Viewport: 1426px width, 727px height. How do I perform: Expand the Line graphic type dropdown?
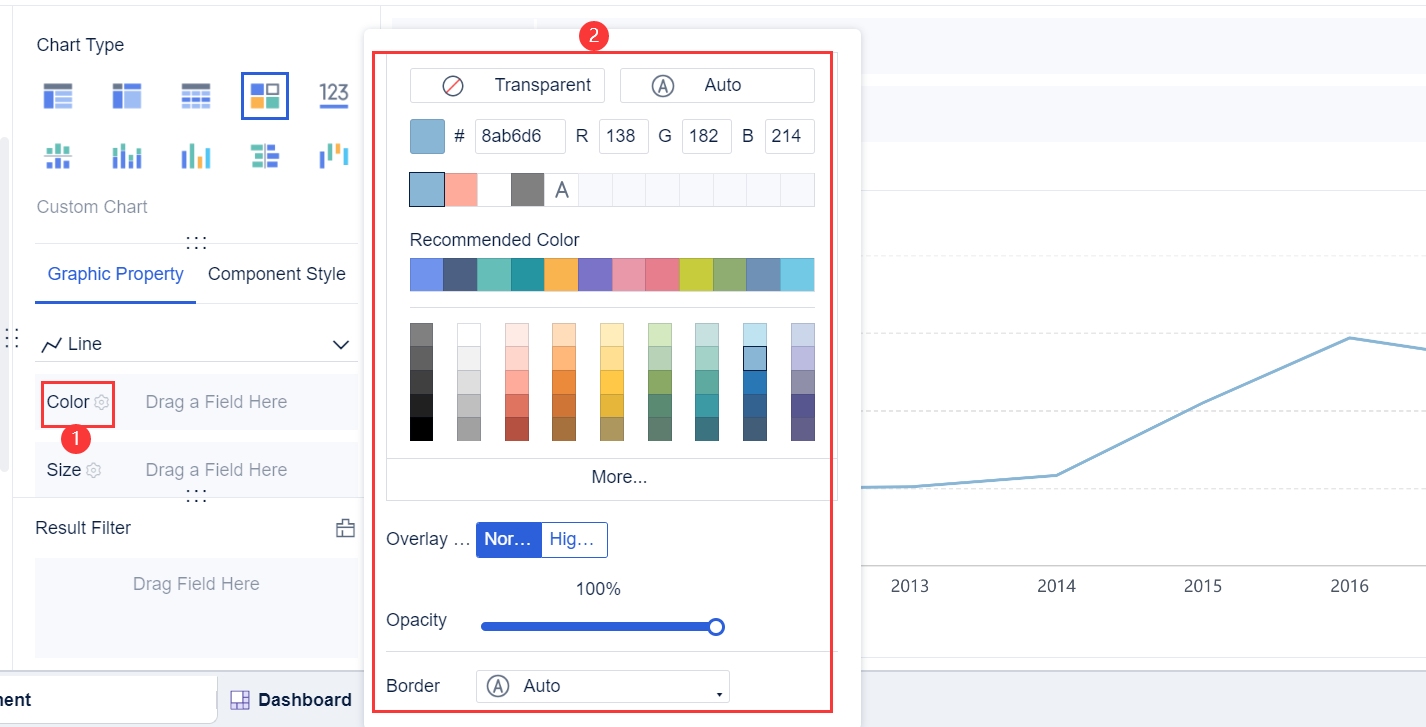coord(341,344)
